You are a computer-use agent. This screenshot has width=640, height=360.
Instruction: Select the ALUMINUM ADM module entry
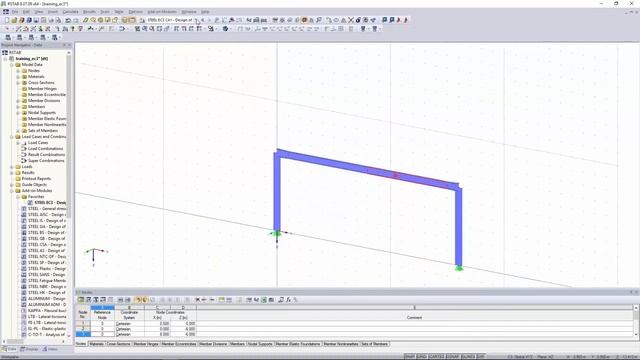pos(47,304)
